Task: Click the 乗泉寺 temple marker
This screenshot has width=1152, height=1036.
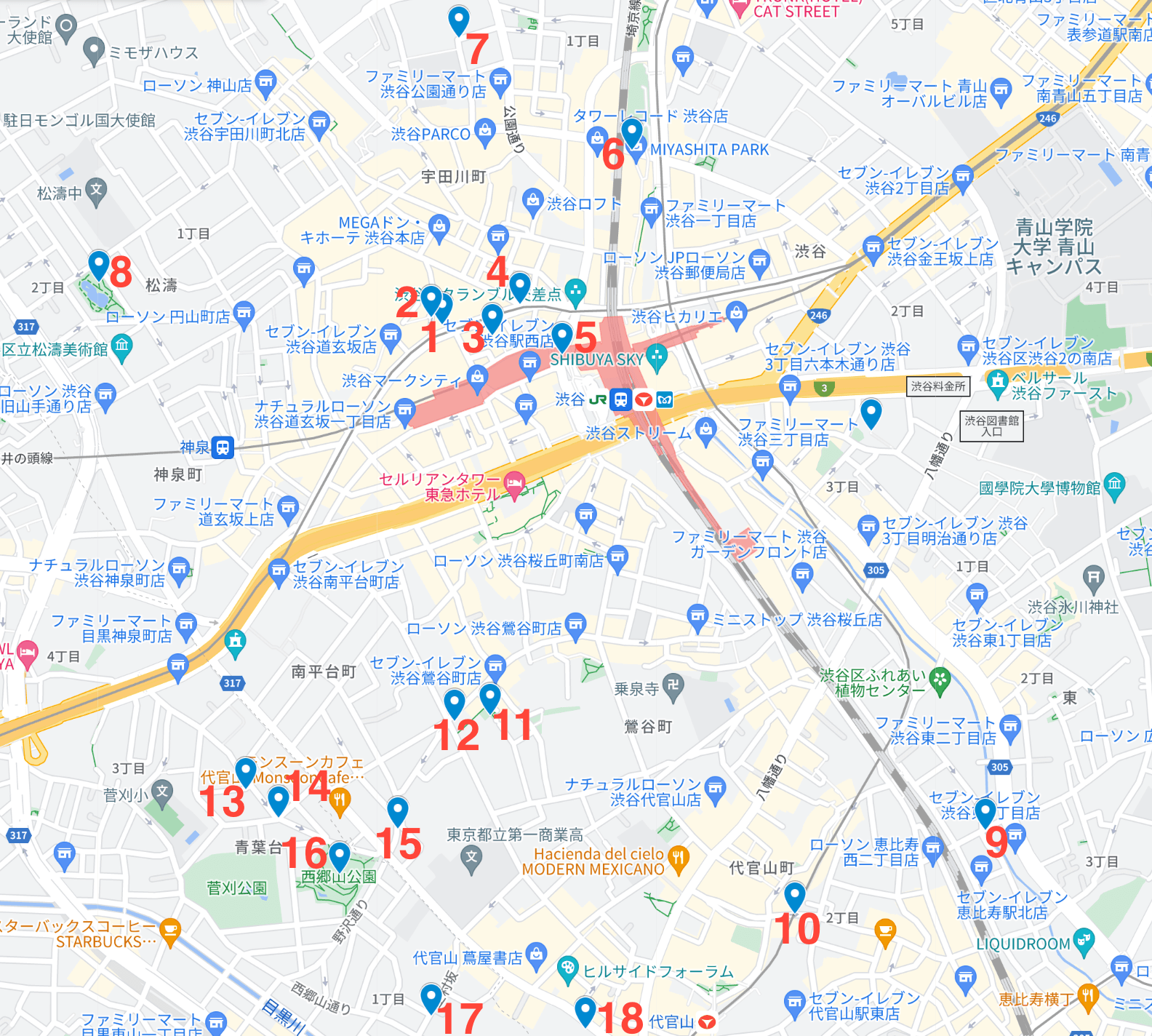Action: pos(673,687)
